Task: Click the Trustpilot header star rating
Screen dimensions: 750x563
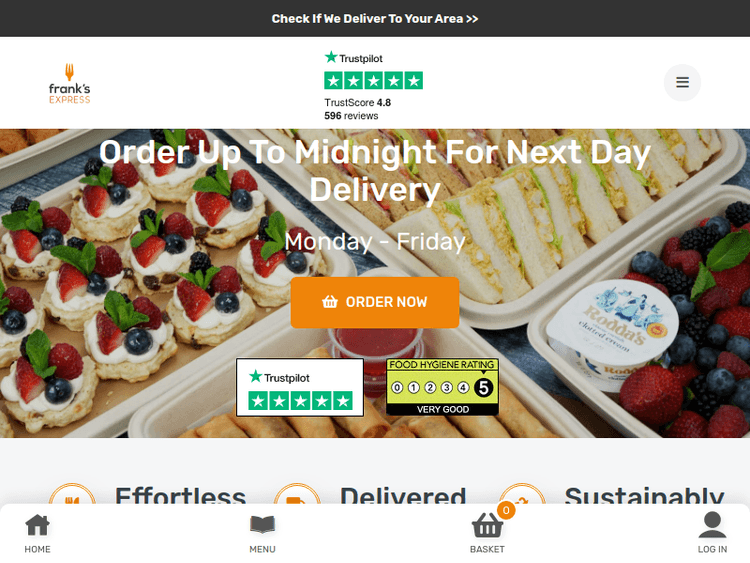Action: 374,80
